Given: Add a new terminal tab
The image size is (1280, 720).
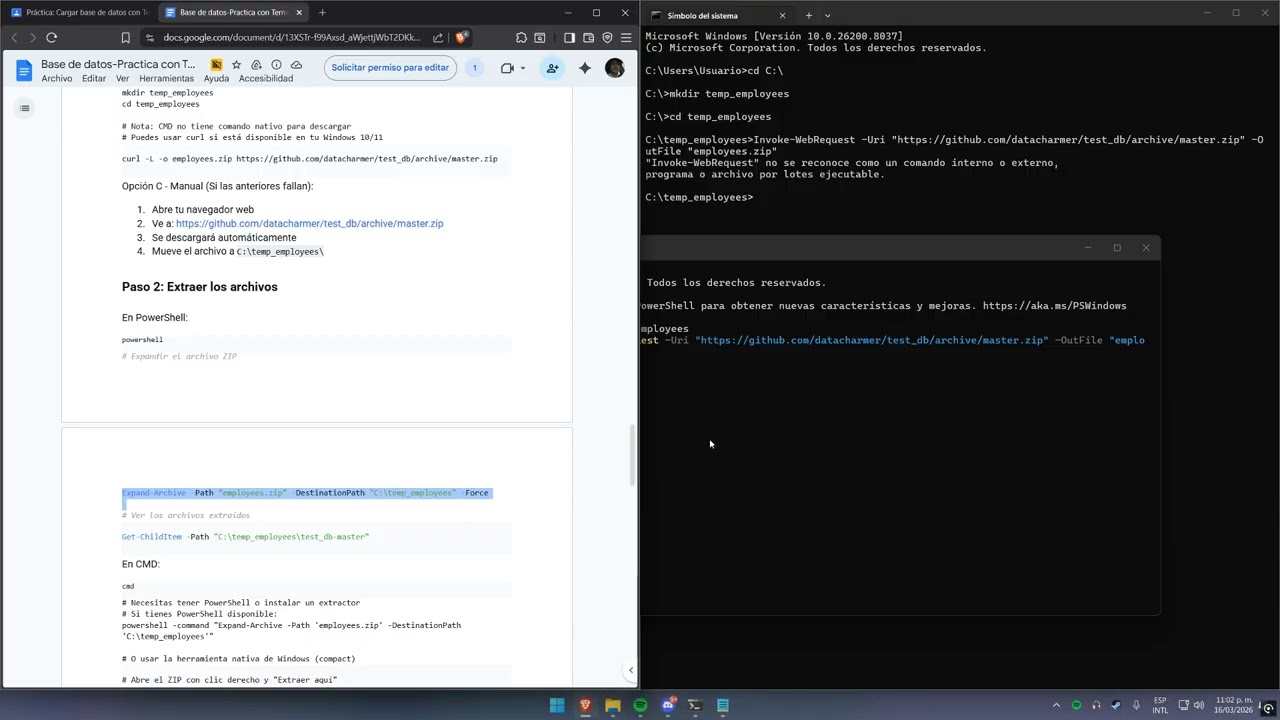Looking at the screenshot, I should tap(809, 15).
